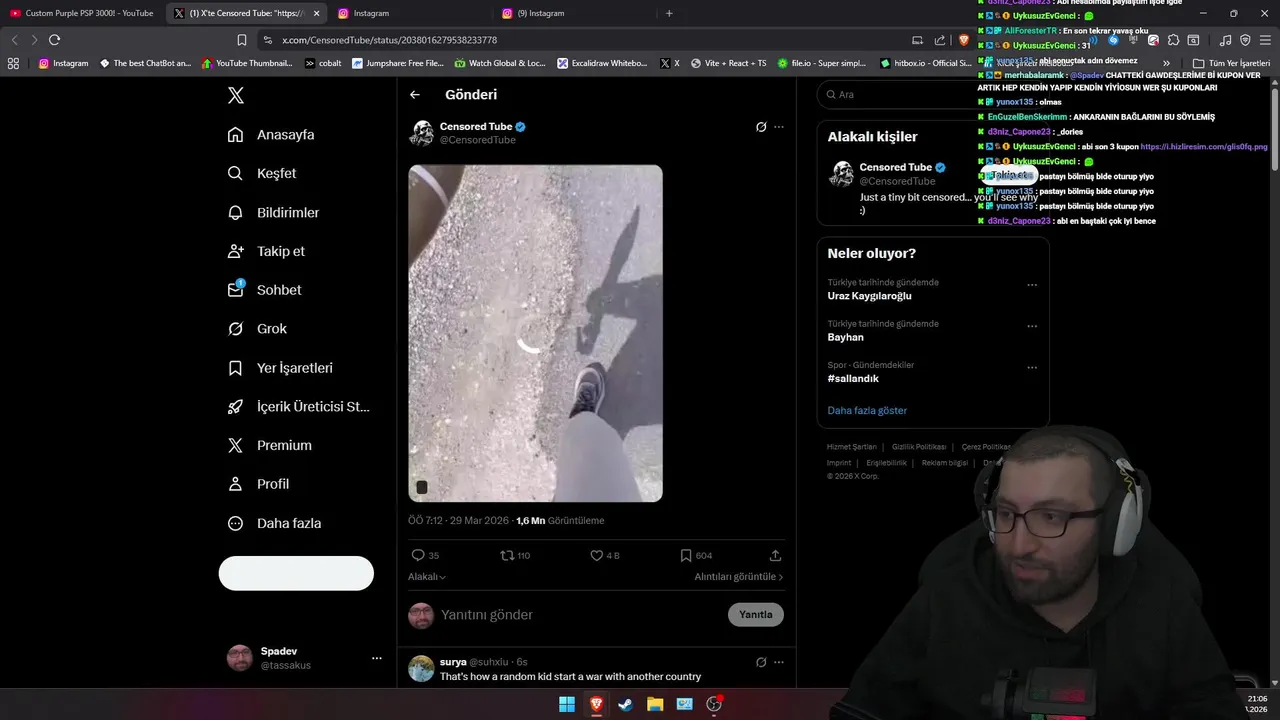Open Alıntıları görüntüle link
Image resolution: width=1280 pixels, height=720 pixels.
point(739,577)
